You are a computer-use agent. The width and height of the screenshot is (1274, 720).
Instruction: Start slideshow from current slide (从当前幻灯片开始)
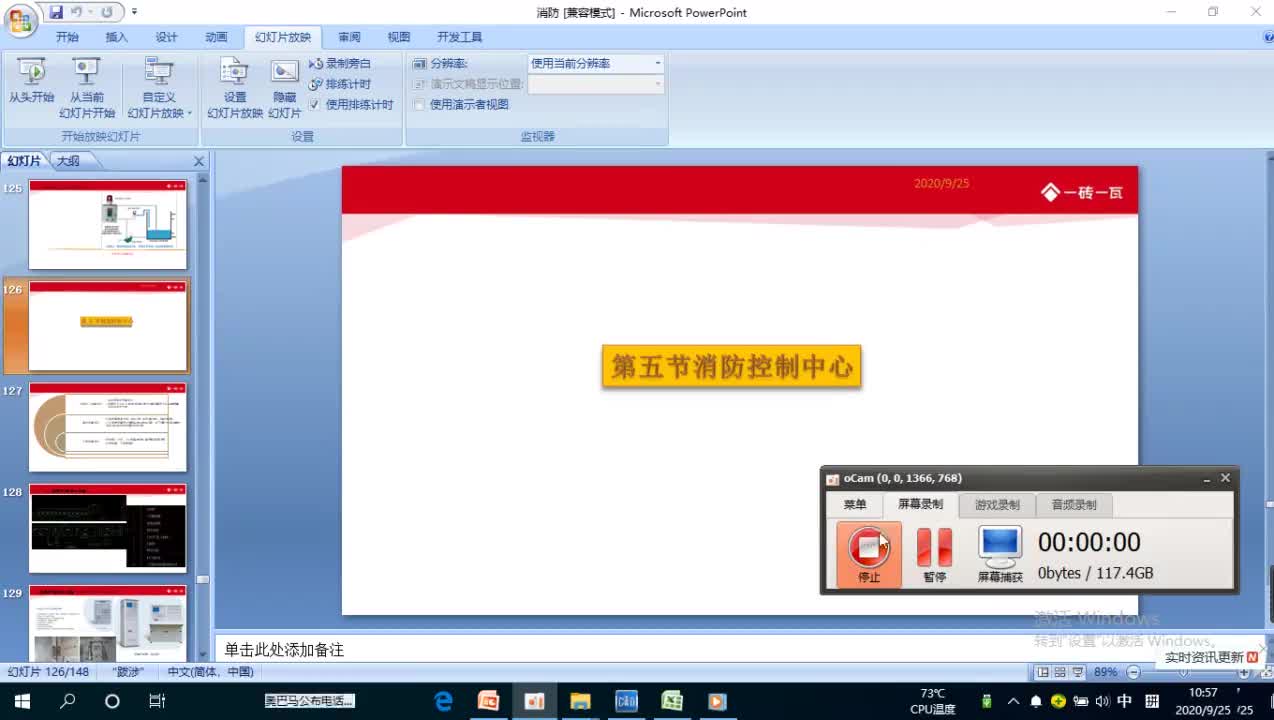tap(87, 88)
